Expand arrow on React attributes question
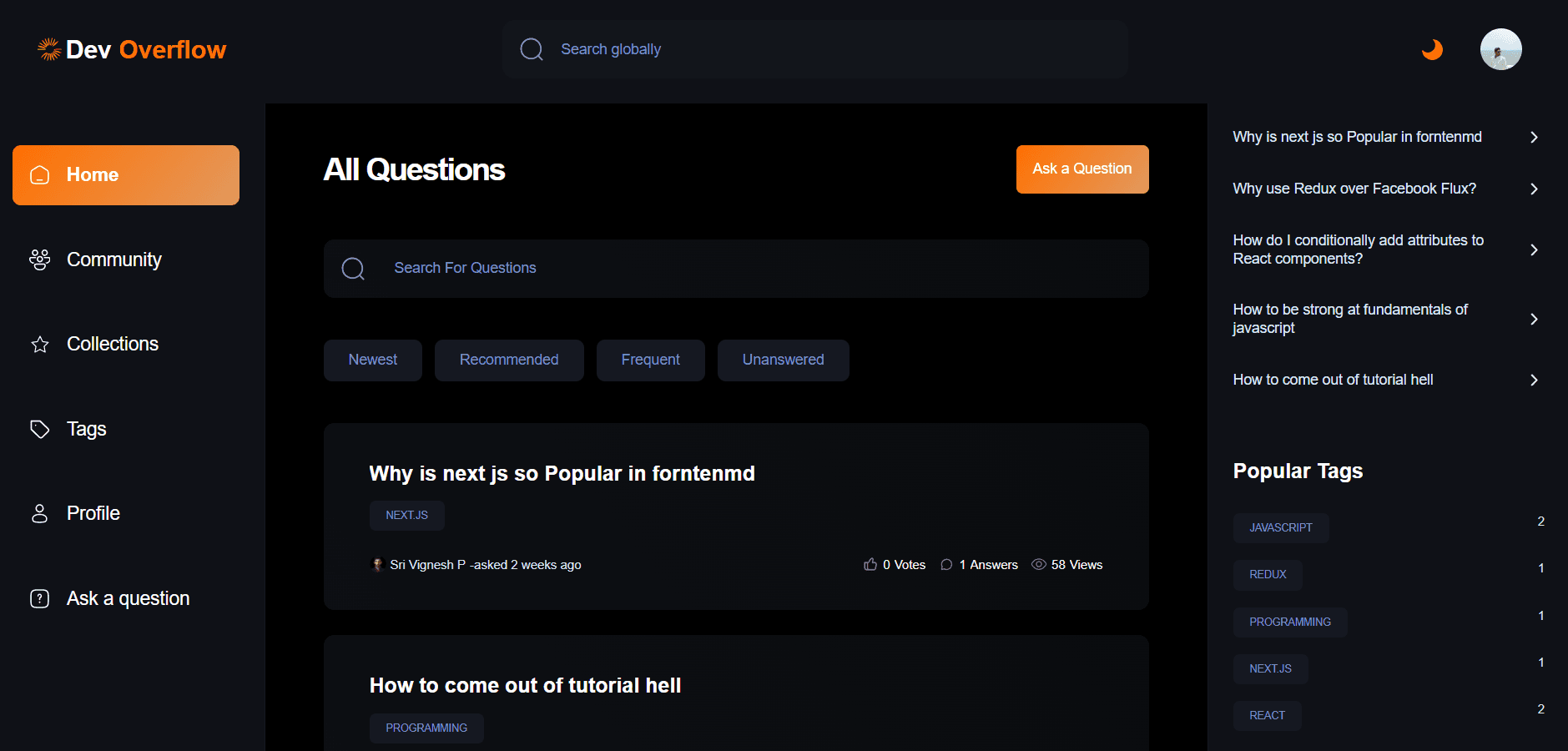Viewport: 1568px width, 751px height. click(1534, 249)
